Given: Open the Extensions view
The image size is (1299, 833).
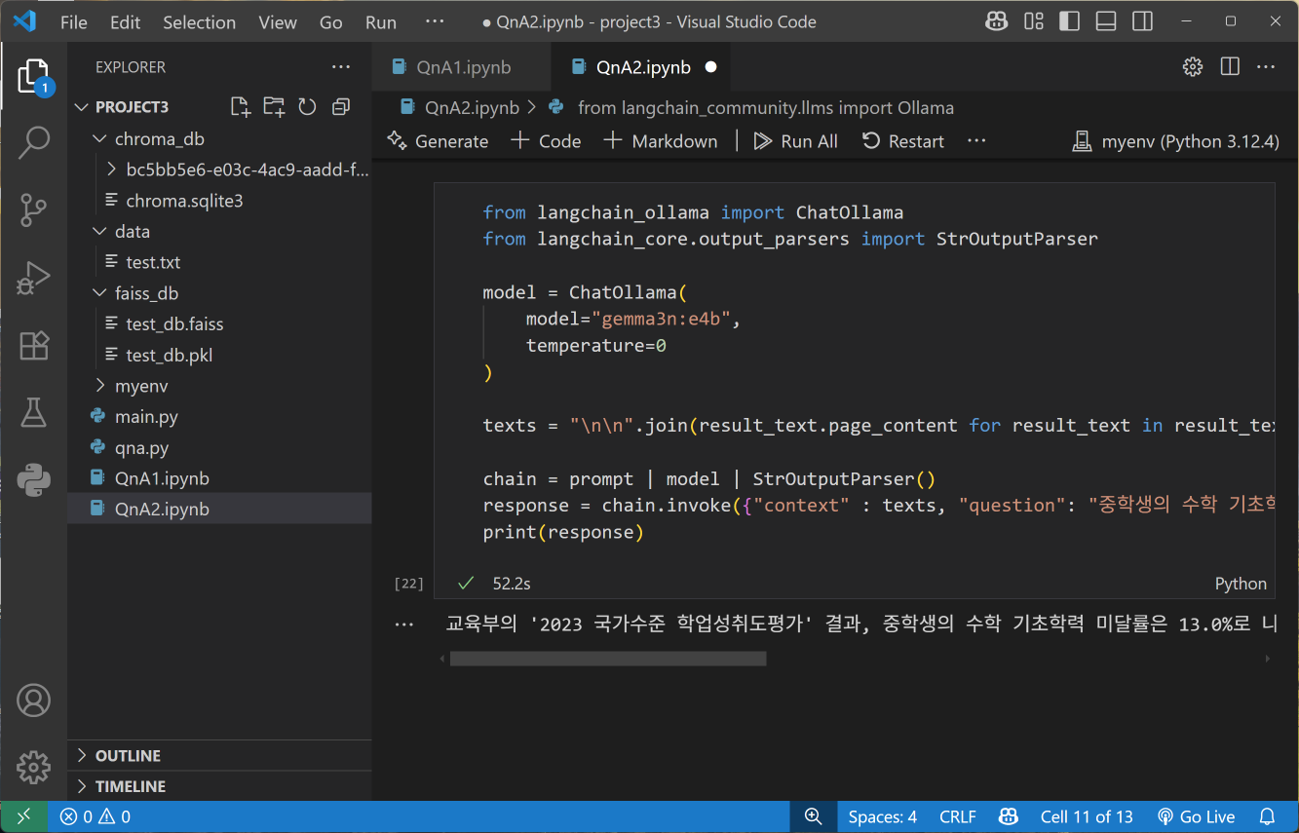Looking at the screenshot, I should click(33, 345).
